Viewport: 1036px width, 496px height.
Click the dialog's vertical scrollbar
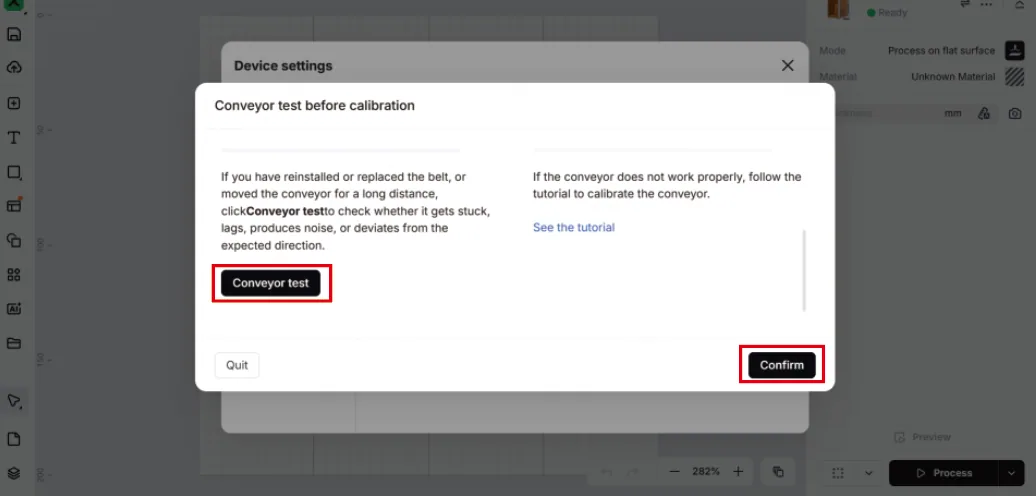(x=804, y=271)
